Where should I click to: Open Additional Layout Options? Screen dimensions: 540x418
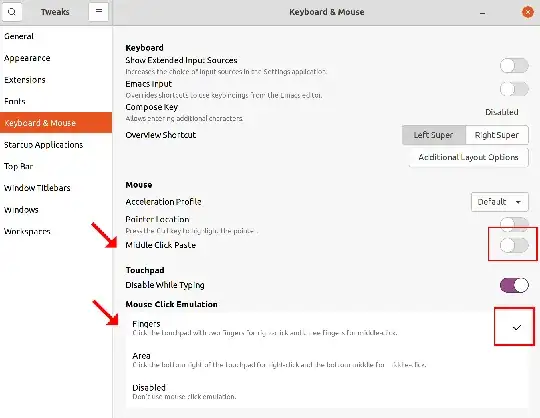point(468,157)
